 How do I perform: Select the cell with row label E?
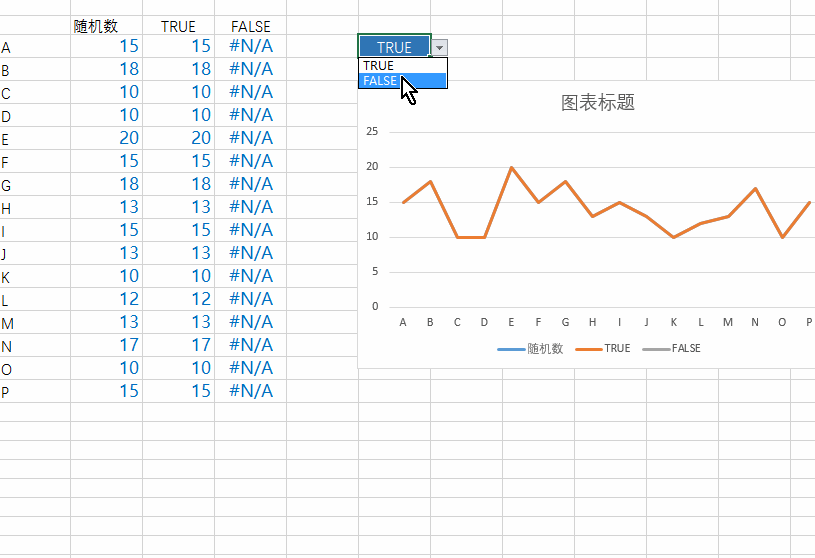(x=35, y=138)
